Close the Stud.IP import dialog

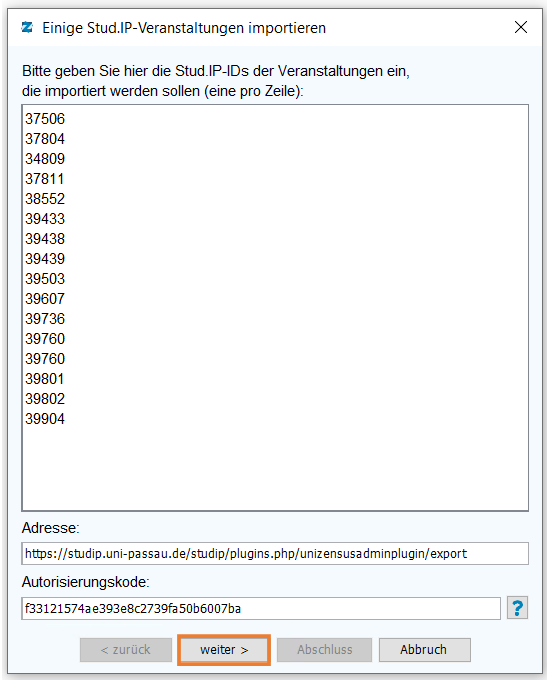[x=521, y=27]
